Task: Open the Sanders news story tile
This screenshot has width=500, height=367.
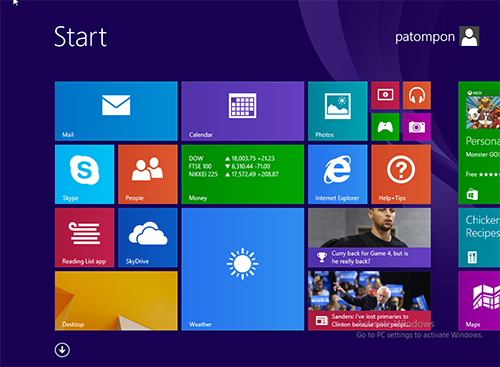Action: click(x=369, y=301)
